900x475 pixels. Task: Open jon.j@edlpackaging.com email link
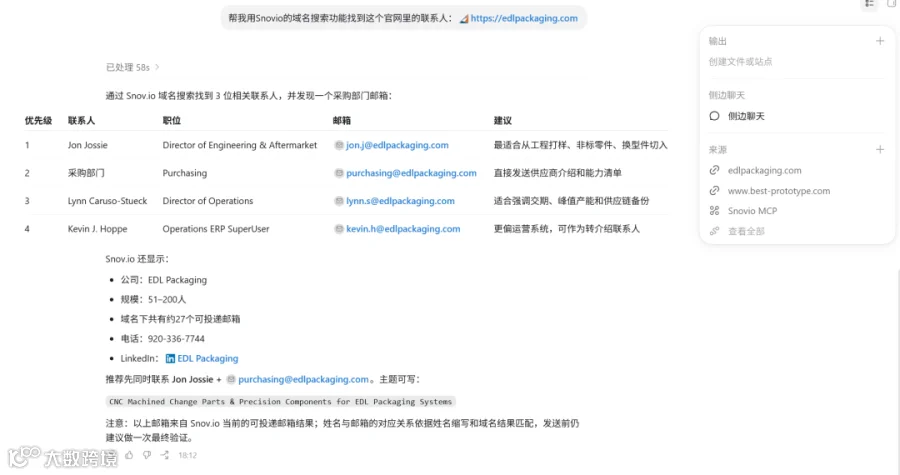(397, 145)
